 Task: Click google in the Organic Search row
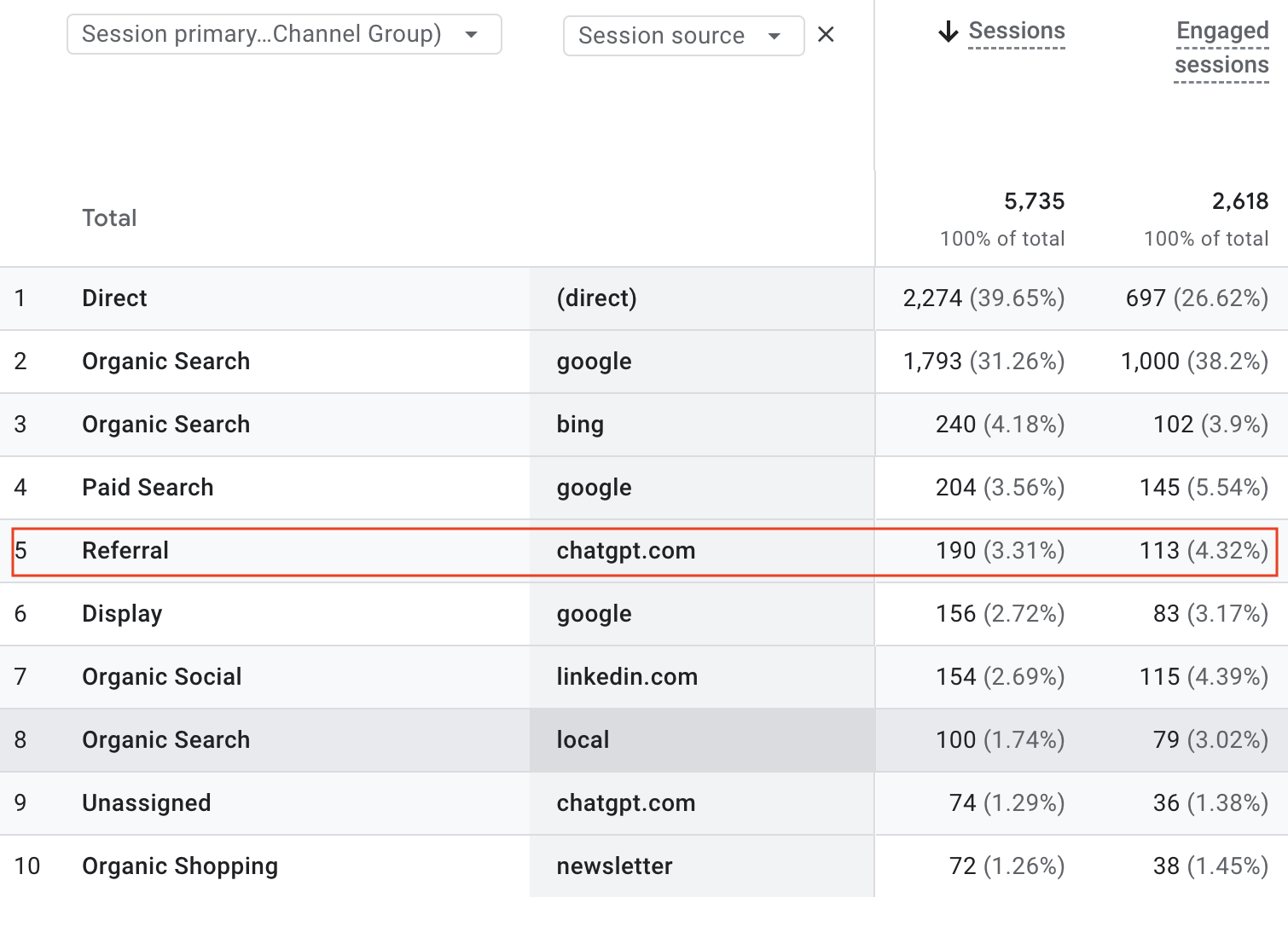[x=595, y=362]
